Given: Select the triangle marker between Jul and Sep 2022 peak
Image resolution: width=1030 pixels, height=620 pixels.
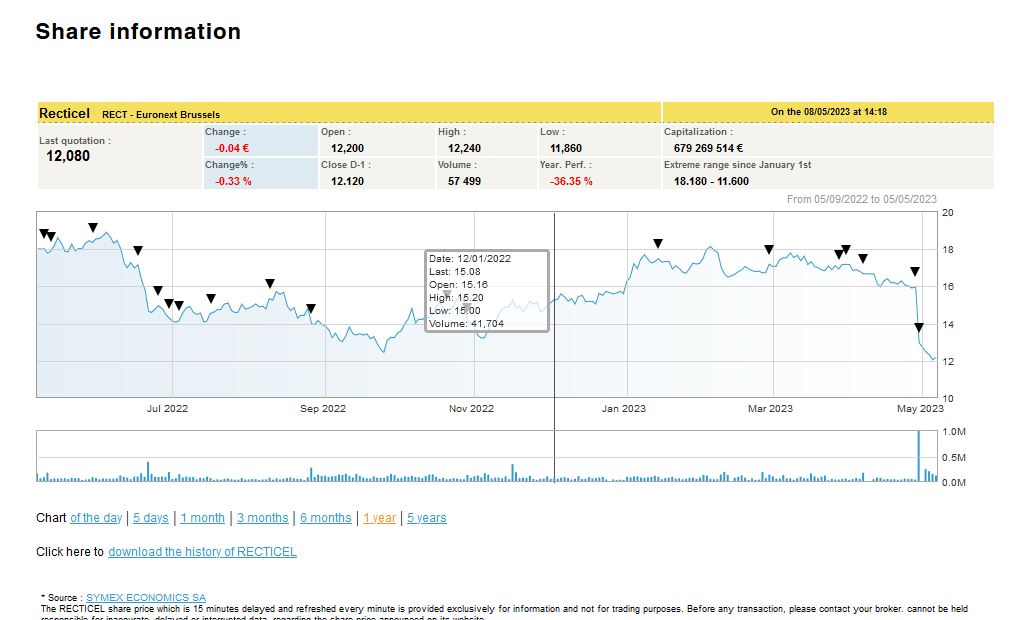Looking at the screenshot, I should pos(270,284).
